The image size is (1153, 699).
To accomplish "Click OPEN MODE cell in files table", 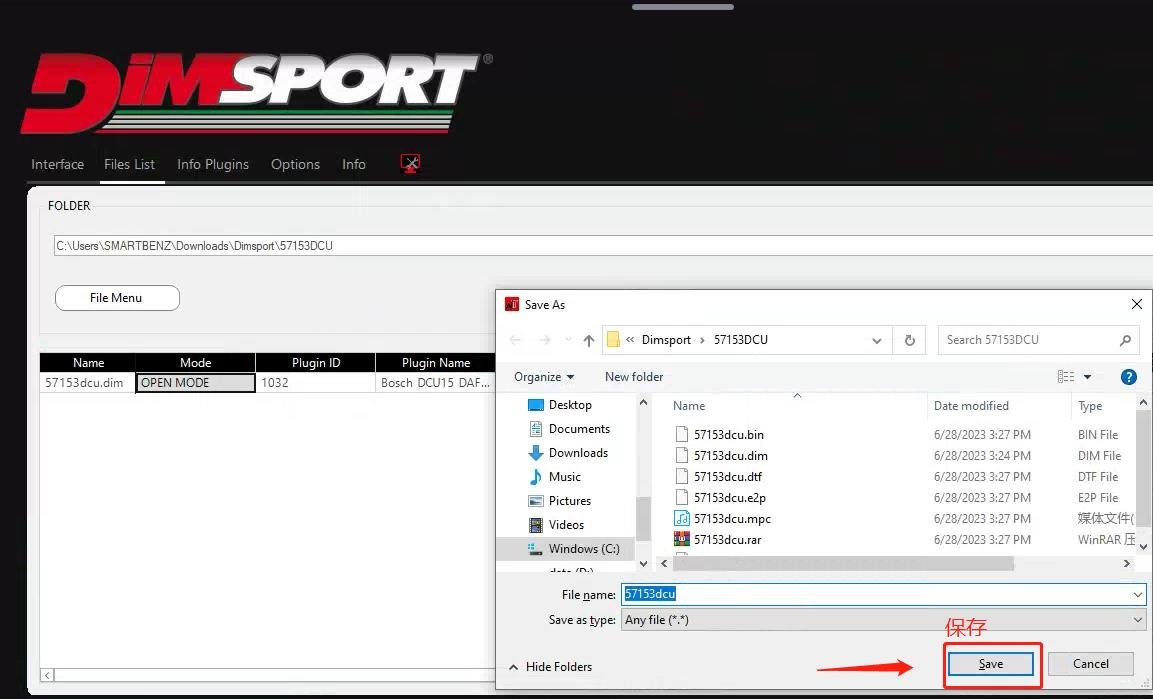I will pos(195,383).
